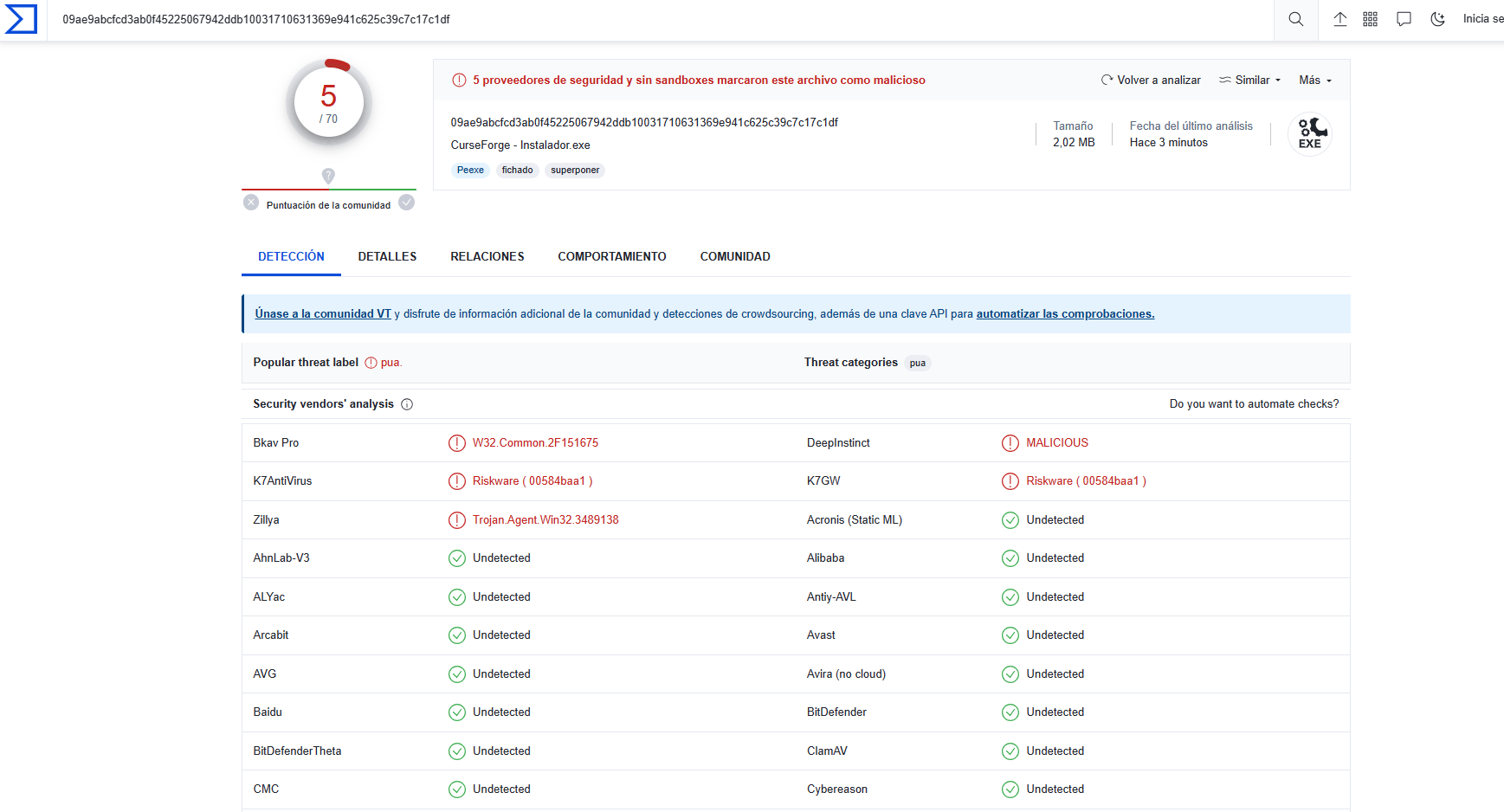The image size is (1504, 812).
Task: Switch to the DETALLES tab
Action: [387, 256]
